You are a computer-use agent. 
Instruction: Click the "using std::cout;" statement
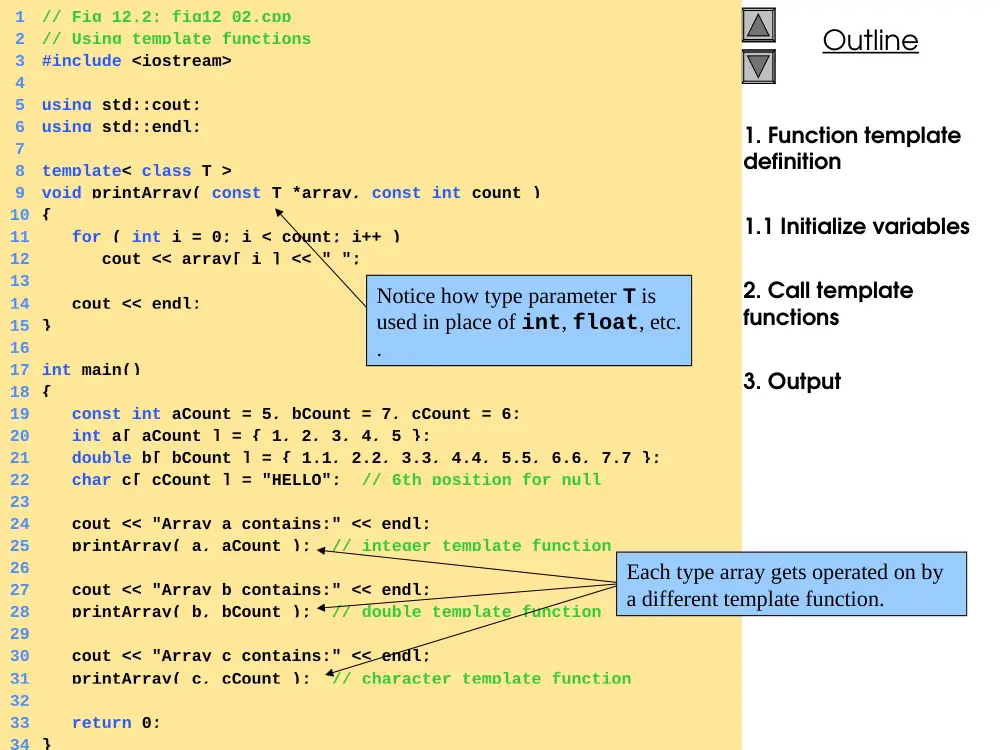[121, 105]
